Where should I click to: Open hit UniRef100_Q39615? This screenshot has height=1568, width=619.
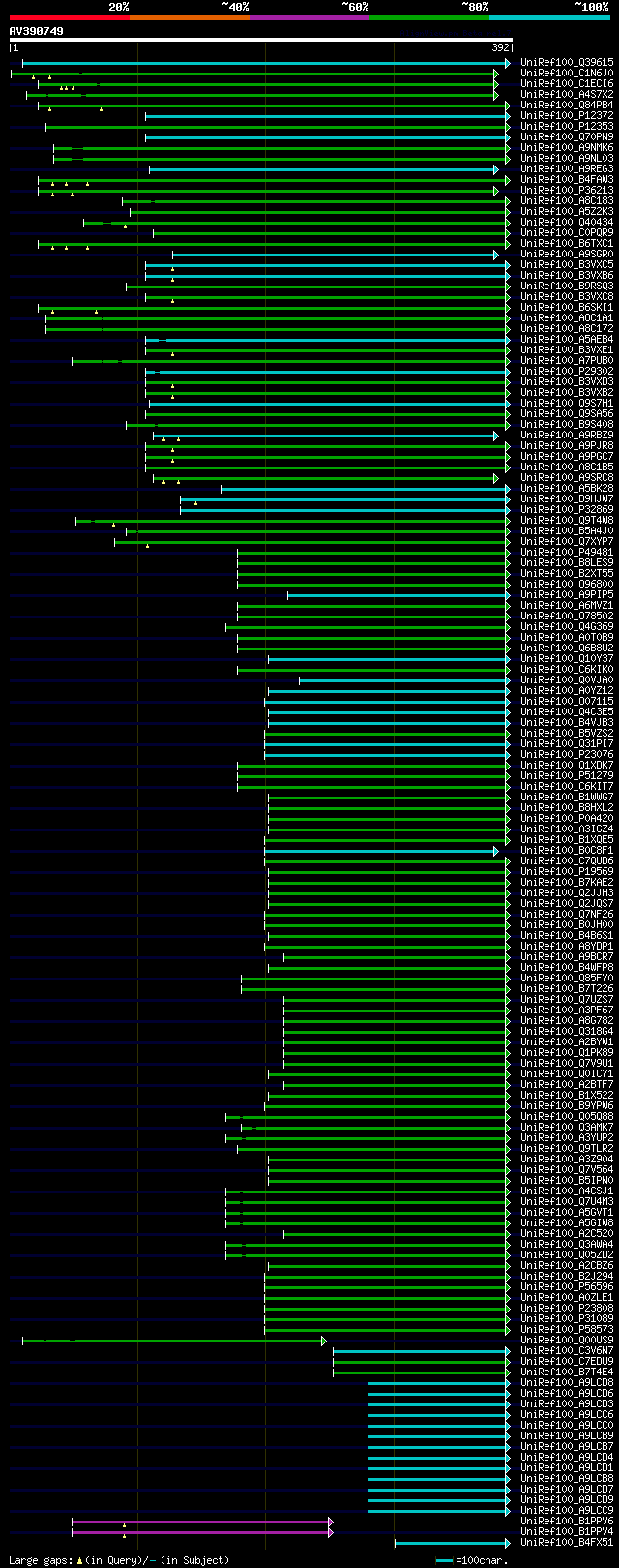click(567, 62)
